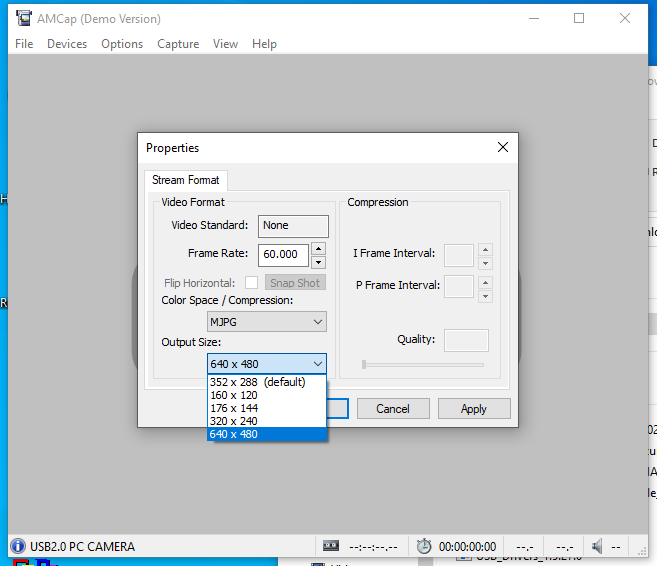Screen dimensions: 657x566
Task: Click the Video Standard None field
Action: tap(293, 226)
